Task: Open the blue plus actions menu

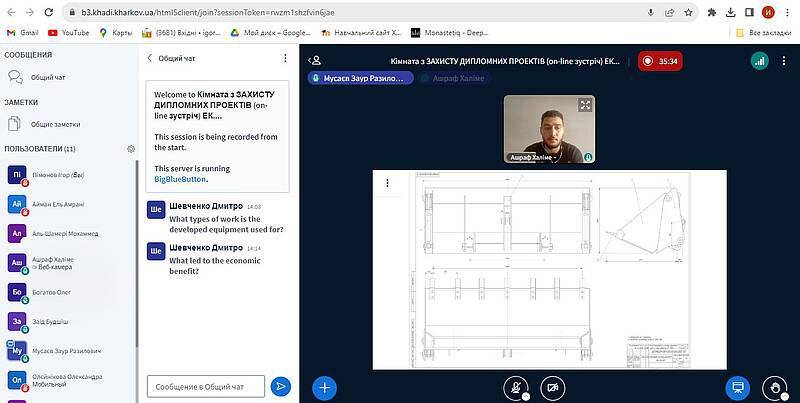Action: point(324,386)
